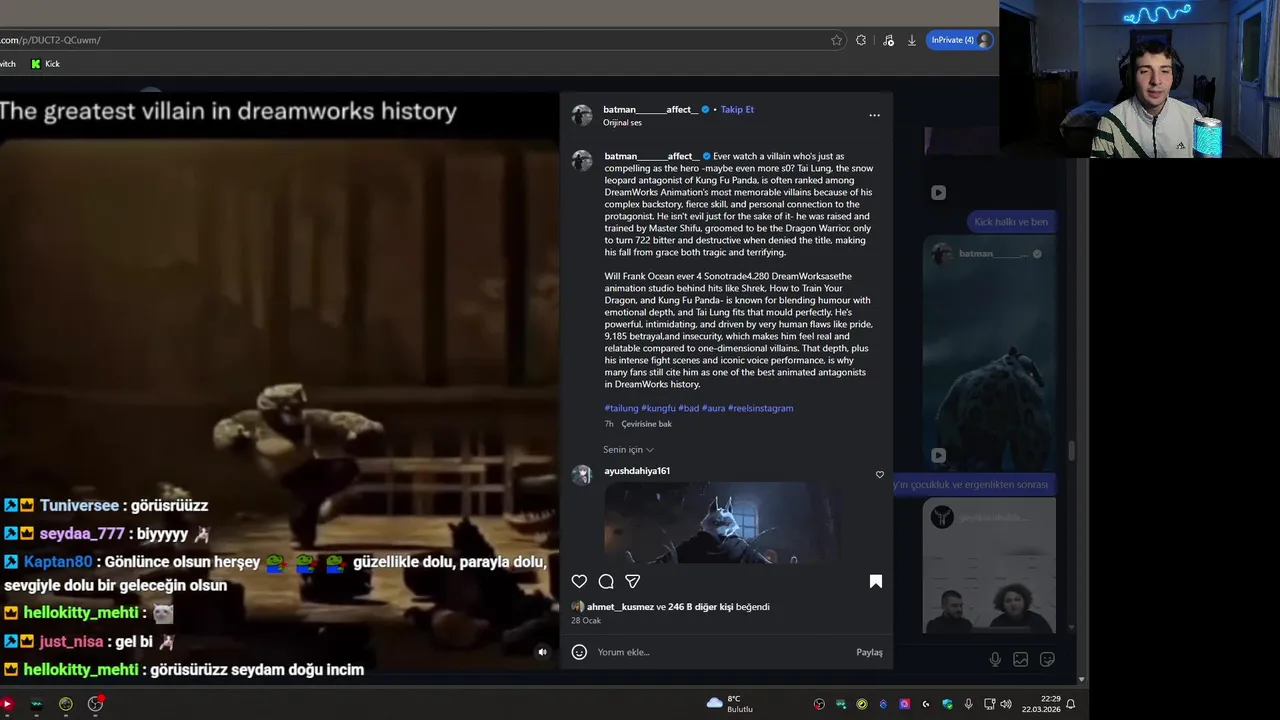Open the browser extensions puzzle icon
Image resolution: width=1280 pixels, height=720 pixels.
click(x=861, y=40)
